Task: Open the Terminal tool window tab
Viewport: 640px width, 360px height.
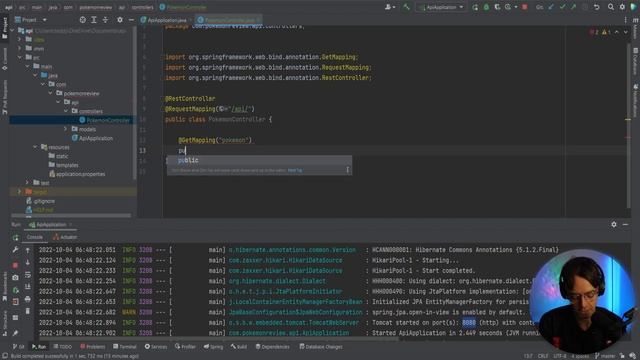Action: pyautogui.click(x=125, y=347)
